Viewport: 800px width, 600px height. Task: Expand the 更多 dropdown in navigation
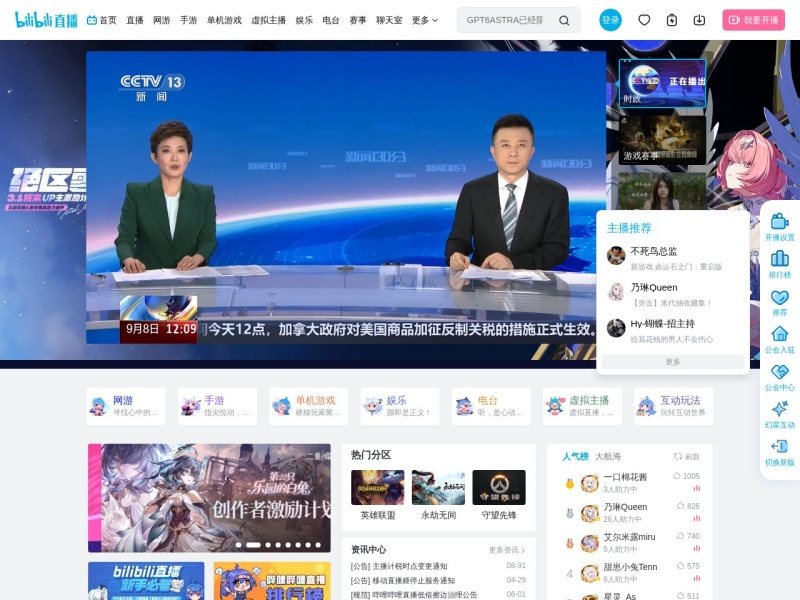coord(425,20)
